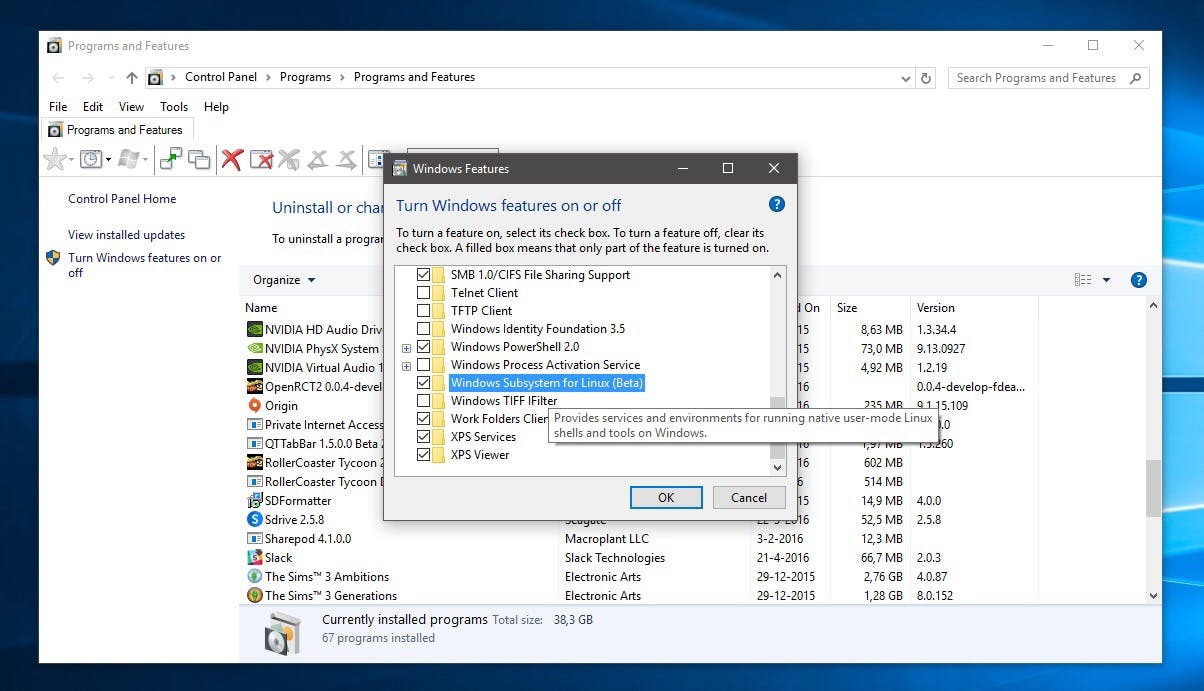Click the green arrow window toolbar icon
This screenshot has width=1204, height=691.
click(171, 159)
